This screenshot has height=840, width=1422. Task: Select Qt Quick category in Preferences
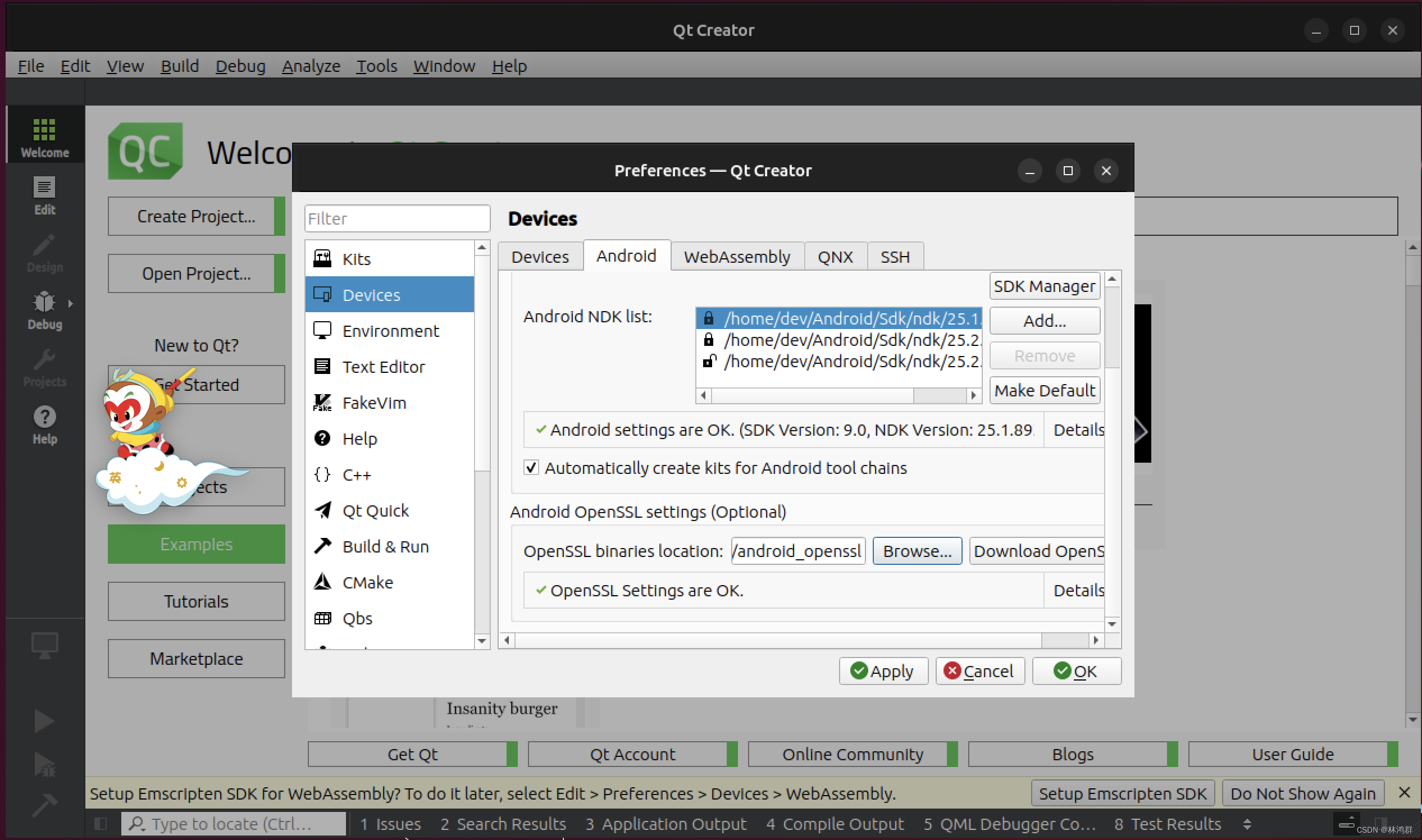(x=389, y=510)
